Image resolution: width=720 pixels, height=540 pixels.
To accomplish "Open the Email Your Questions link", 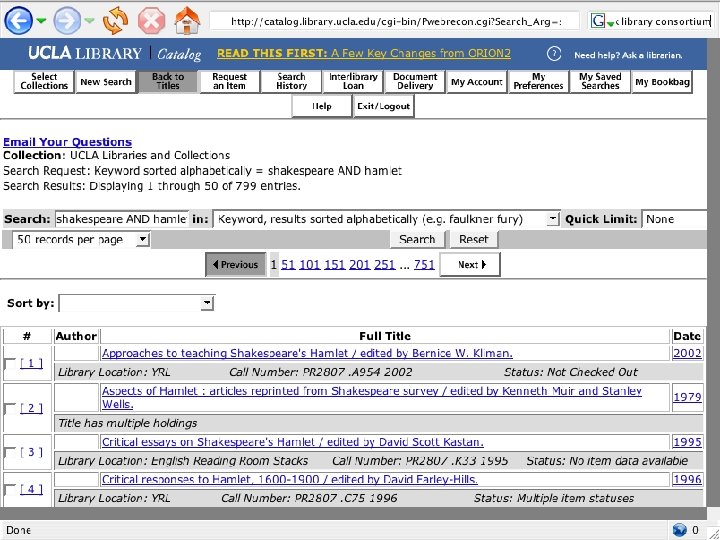I will tap(68, 142).
